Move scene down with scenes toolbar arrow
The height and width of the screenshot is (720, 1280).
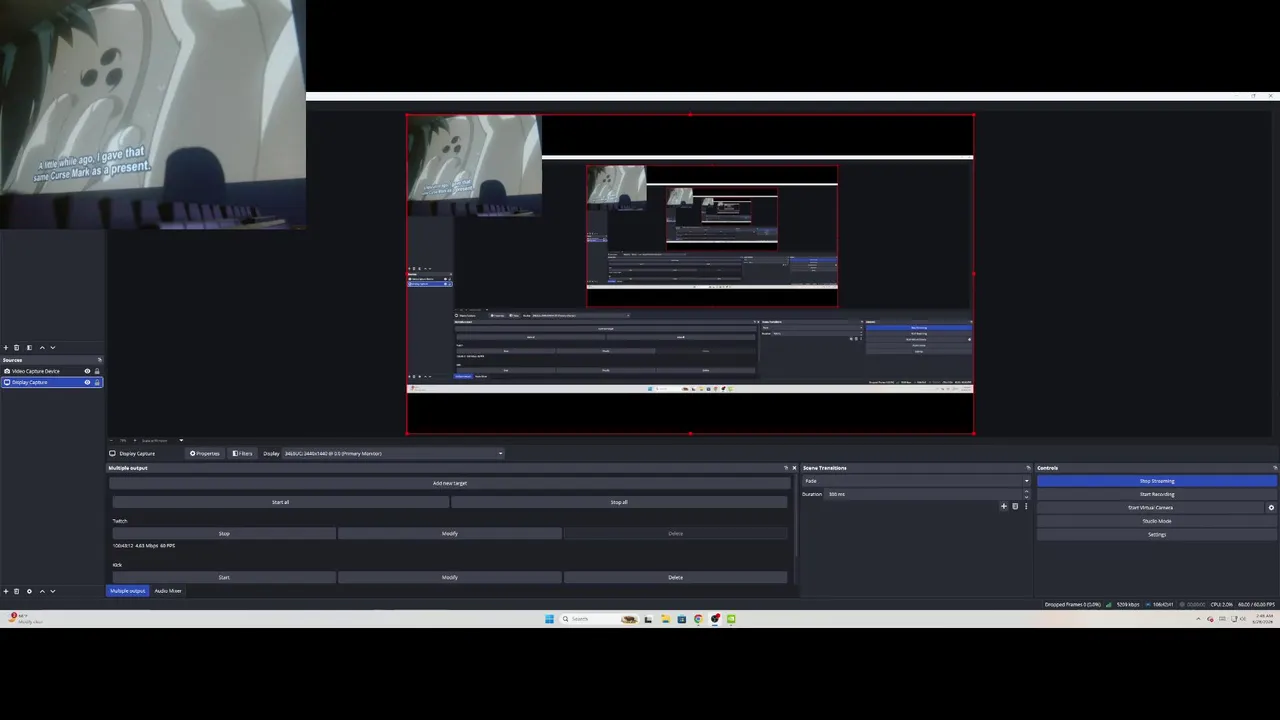pos(53,348)
